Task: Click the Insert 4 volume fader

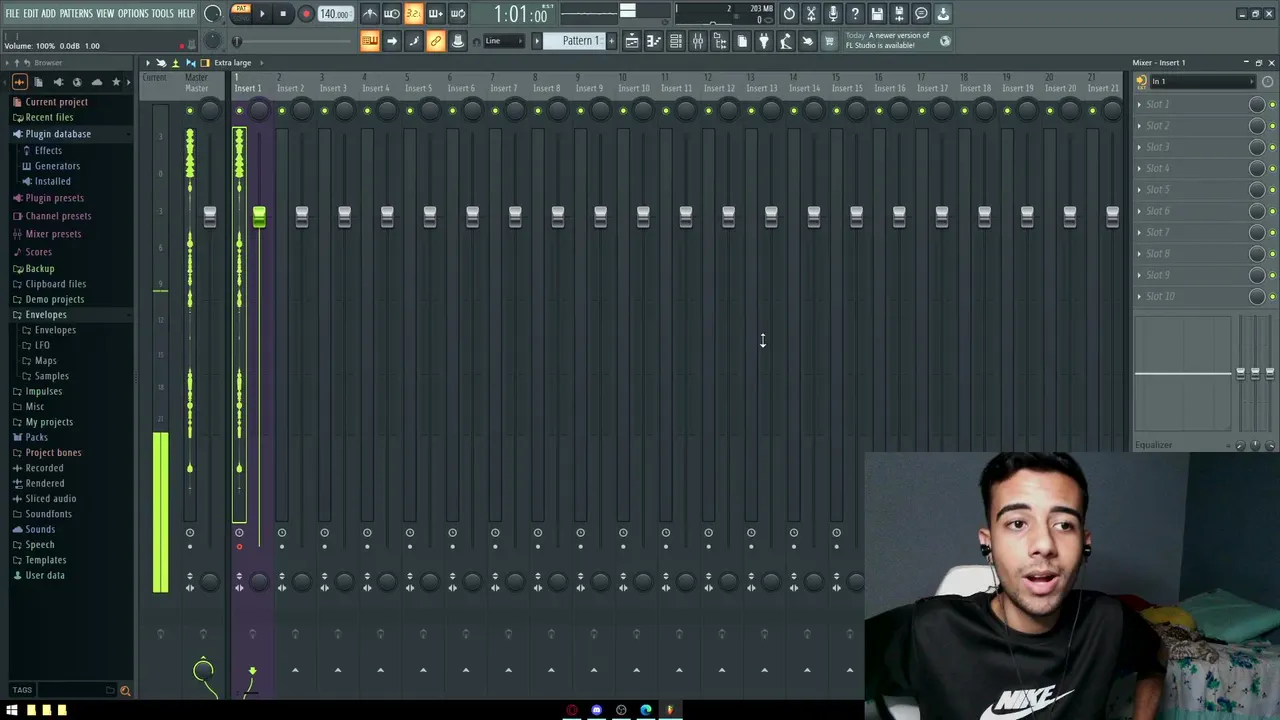Action: pos(387,216)
